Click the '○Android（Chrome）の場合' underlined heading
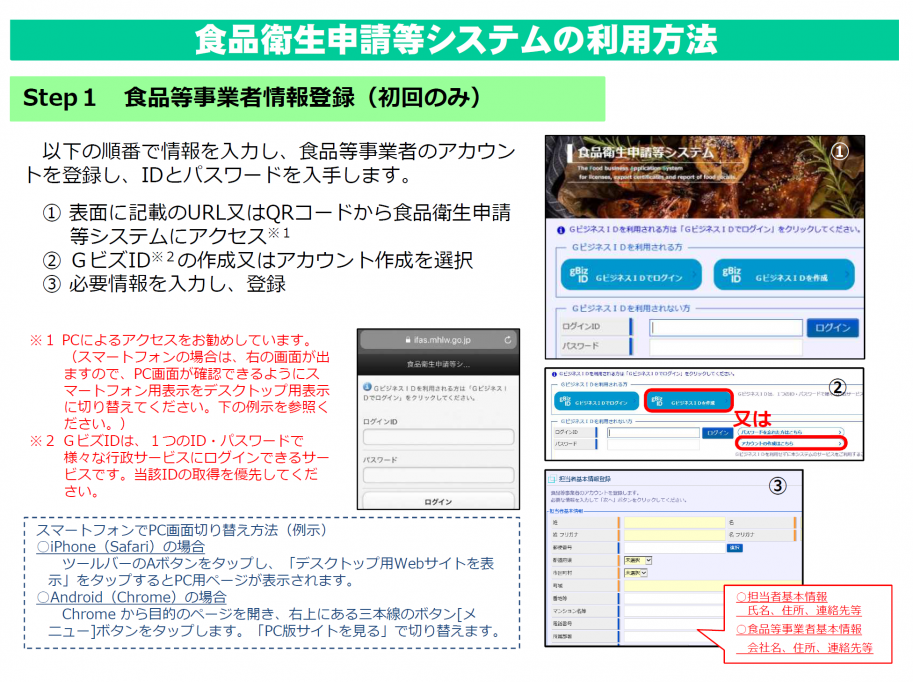 (x=132, y=598)
